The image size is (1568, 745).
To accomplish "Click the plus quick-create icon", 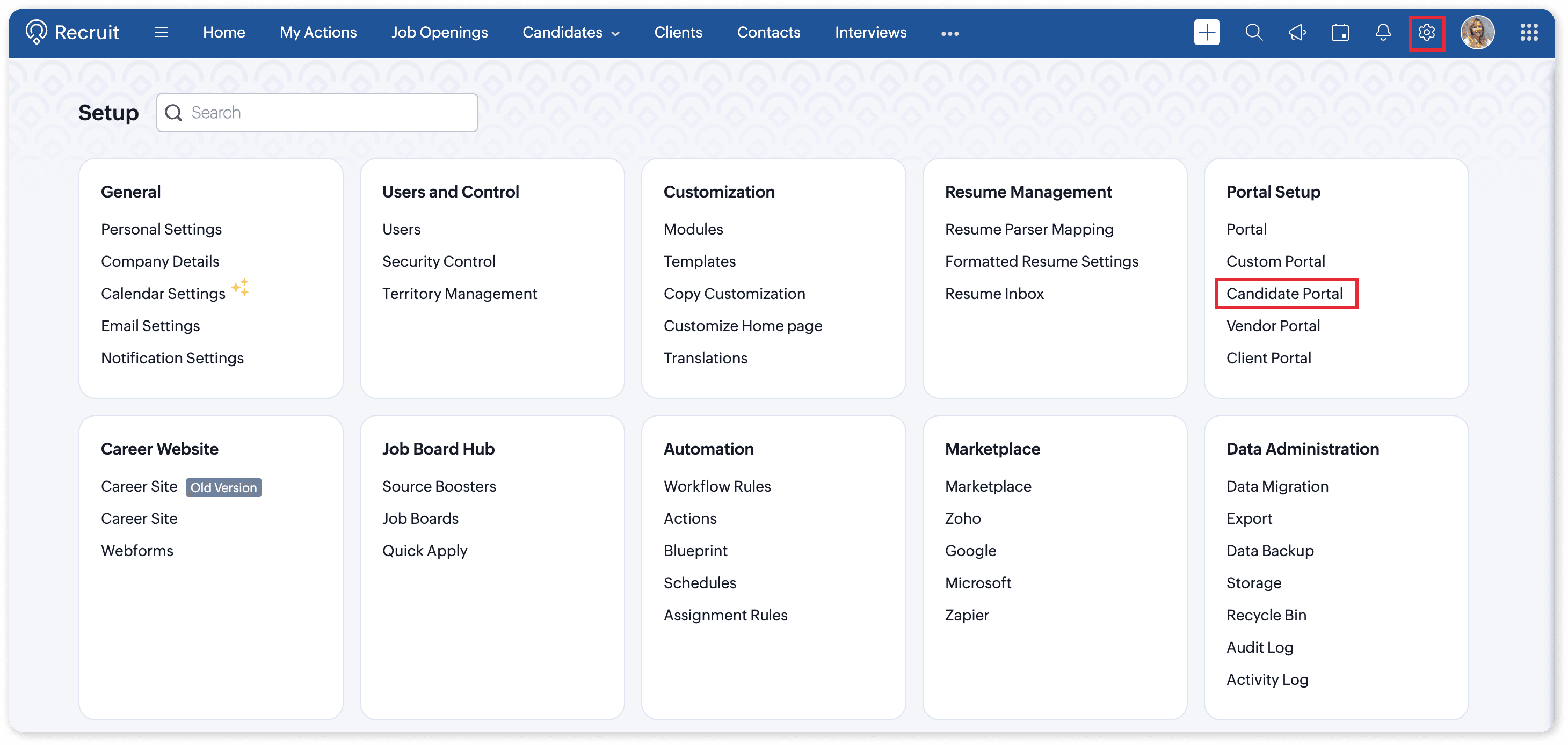I will [1206, 33].
